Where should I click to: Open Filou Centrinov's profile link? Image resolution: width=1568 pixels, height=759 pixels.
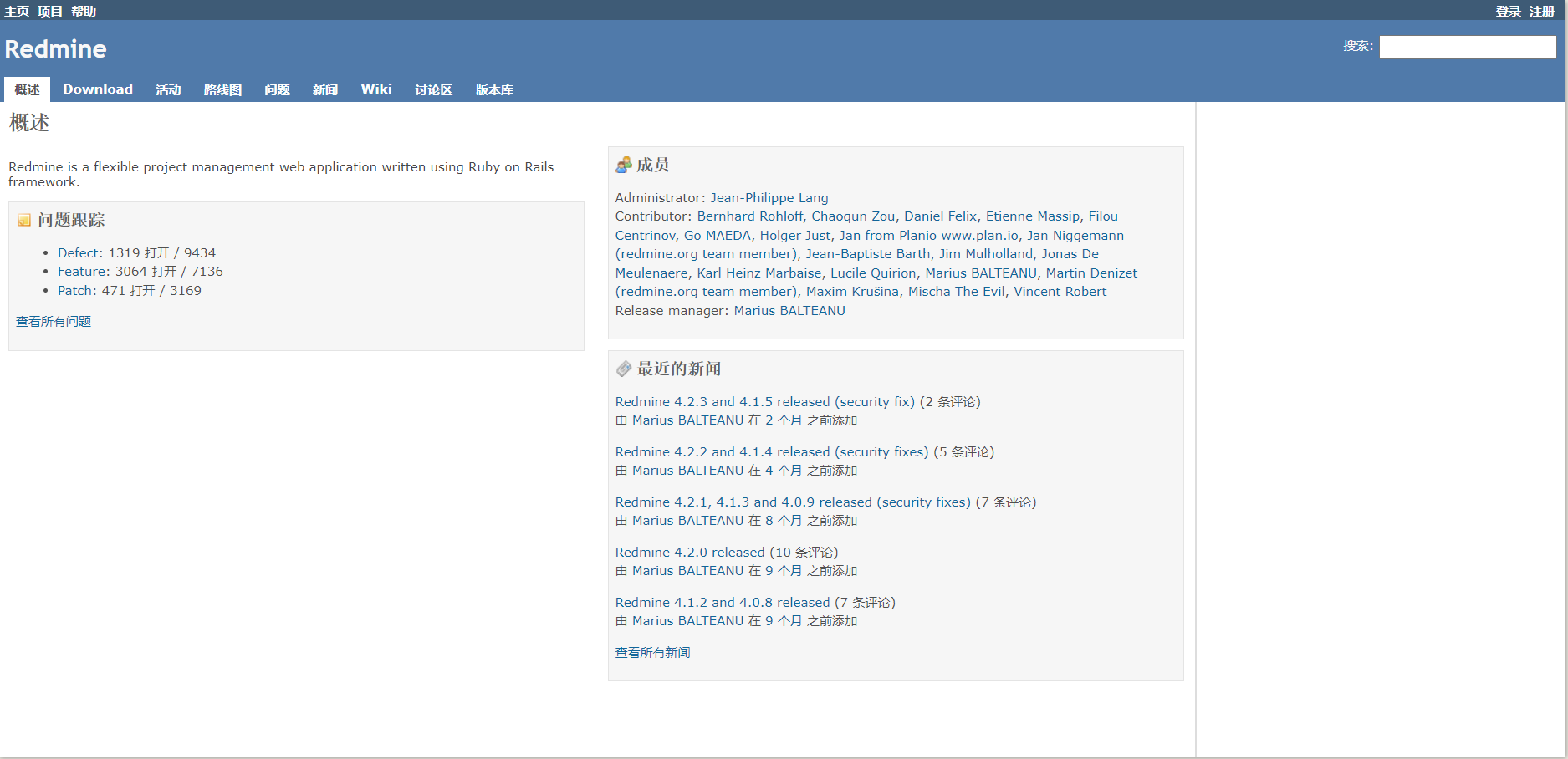click(x=1103, y=216)
